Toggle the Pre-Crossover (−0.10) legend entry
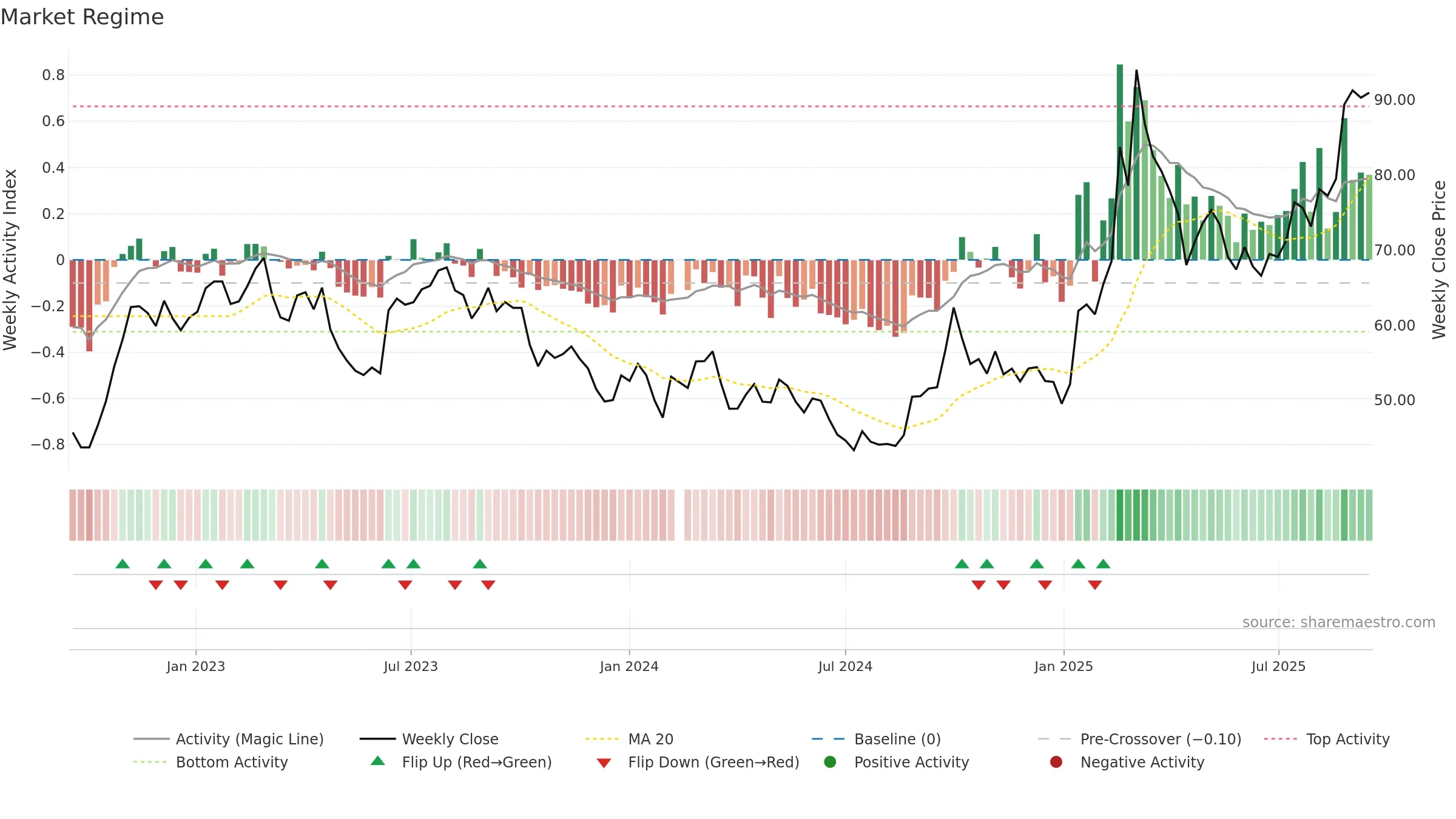1456x819 pixels. [x=1139, y=739]
